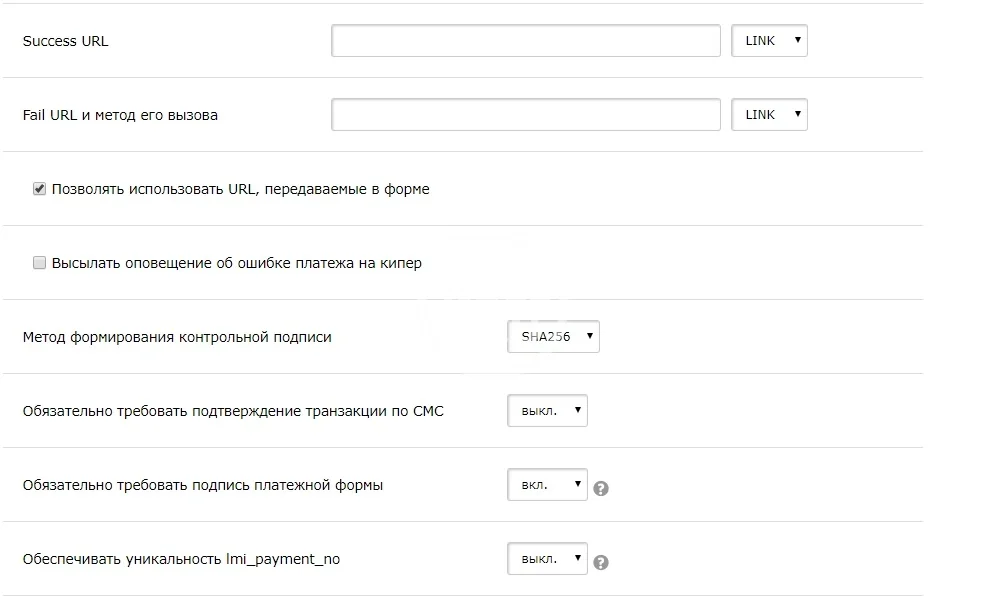This screenshot has width=987, height=611.
Task: Click into the Fail URL text field
Action: pyautogui.click(x=526, y=115)
